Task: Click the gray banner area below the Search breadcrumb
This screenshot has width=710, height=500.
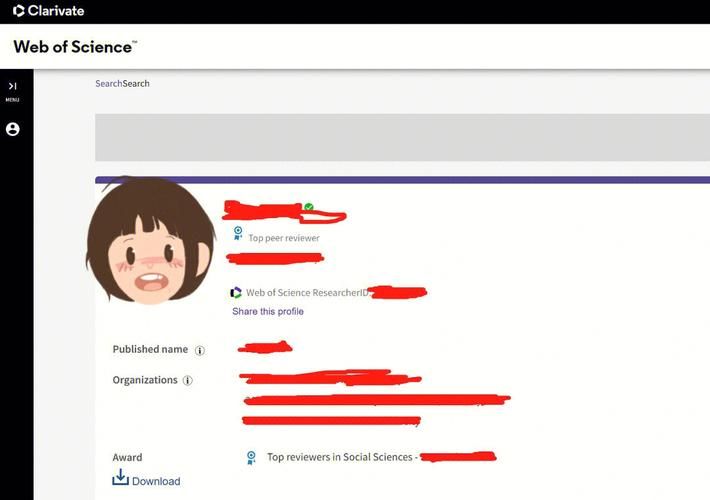Action: (403, 137)
